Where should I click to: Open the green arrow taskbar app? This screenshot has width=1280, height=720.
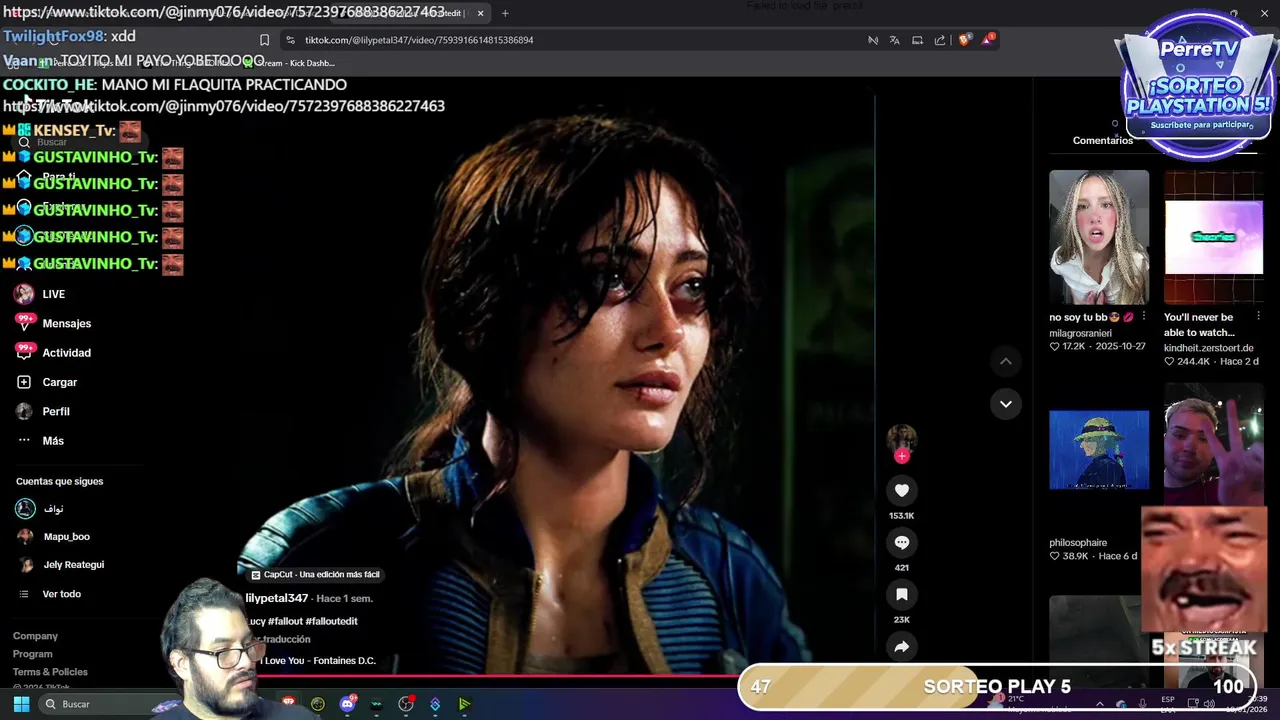pos(464,704)
